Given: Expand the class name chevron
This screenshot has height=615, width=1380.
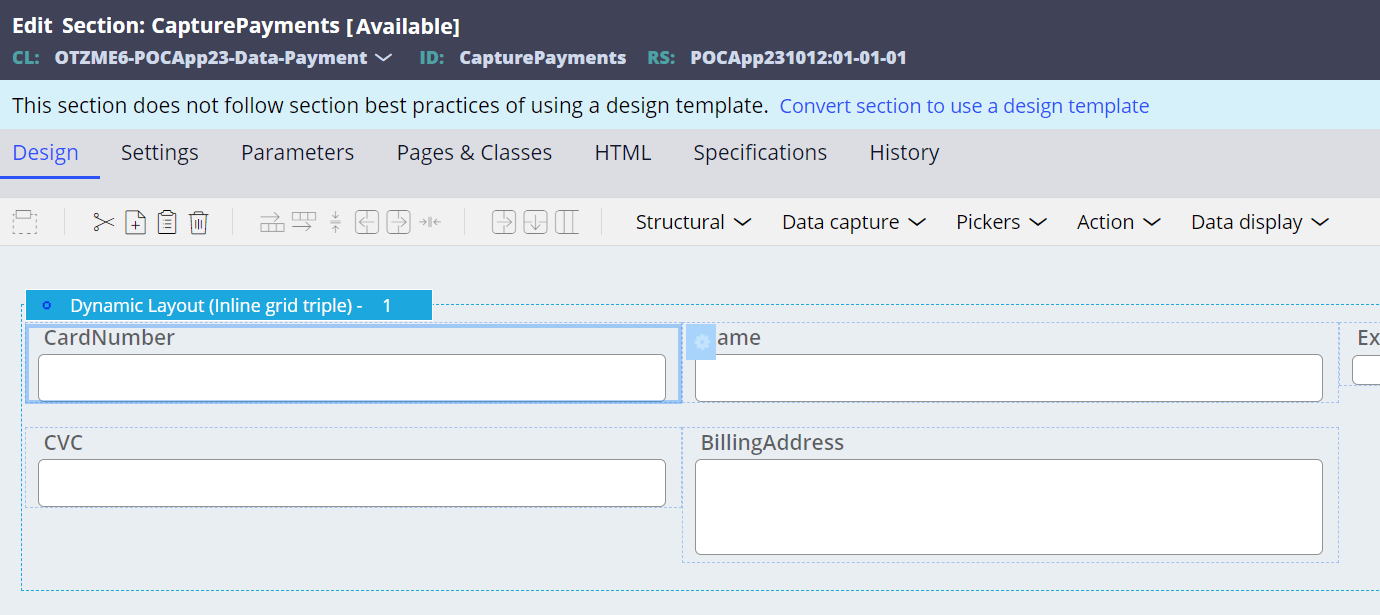Looking at the screenshot, I should coord(383,58).
